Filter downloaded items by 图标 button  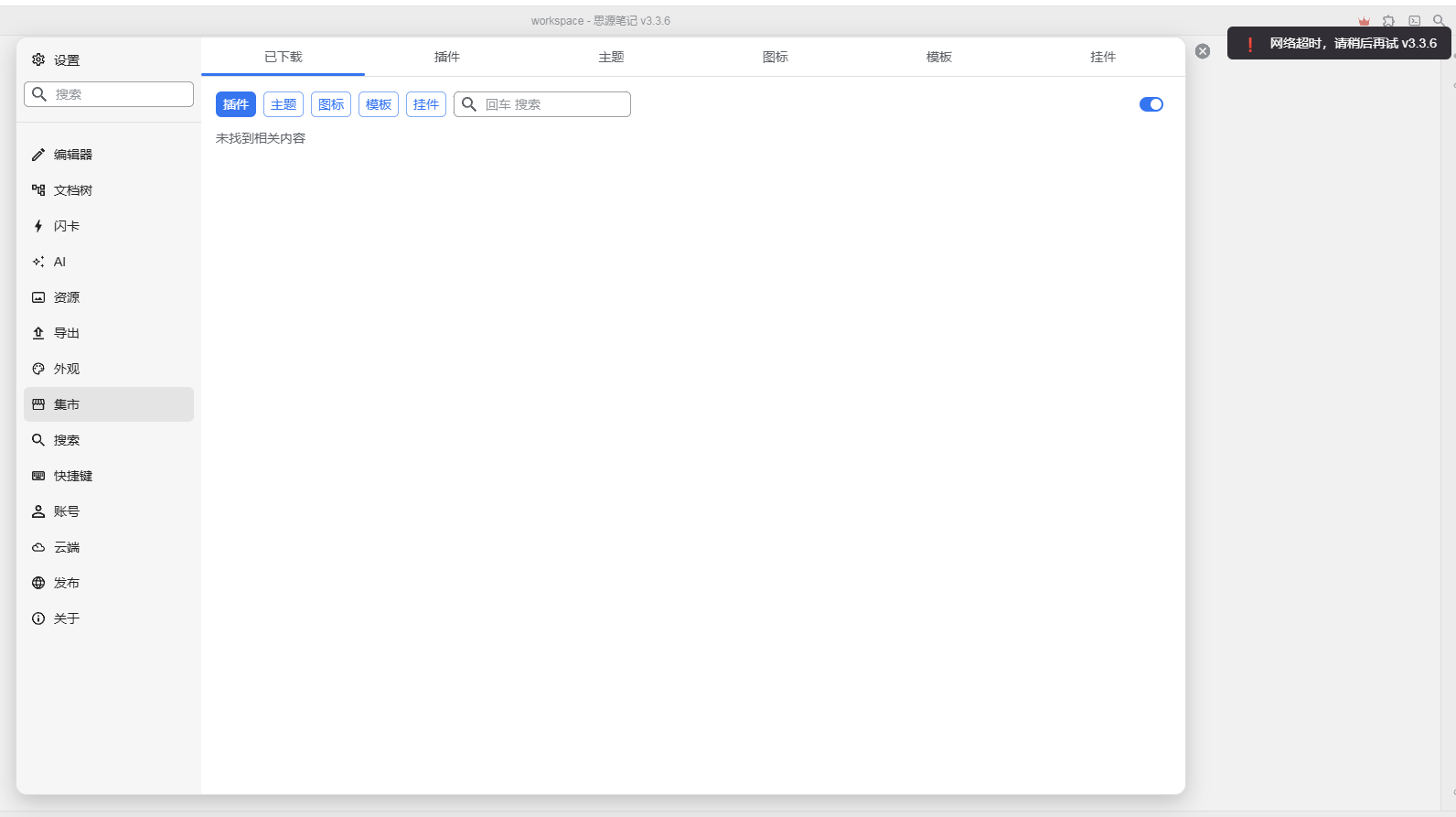pyautogui.click(x=331, y=104)
